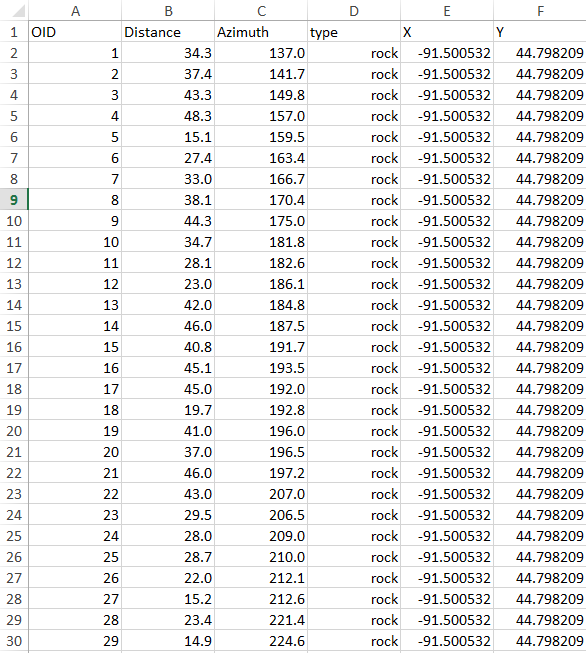Image resolution: width=586 pixels, height=653 pixels.
Task: Select Distance cell 45.0
Action: [168, 389]
